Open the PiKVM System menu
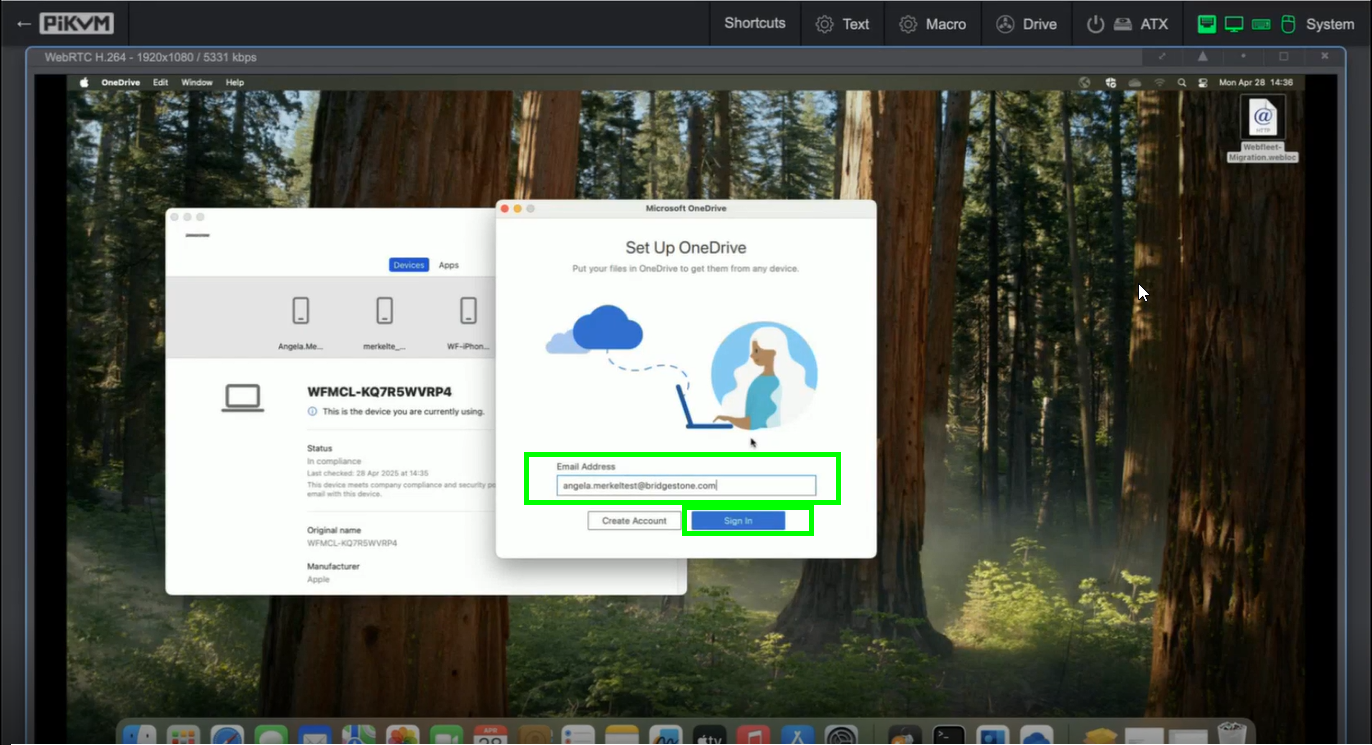 pos(1275,24)
